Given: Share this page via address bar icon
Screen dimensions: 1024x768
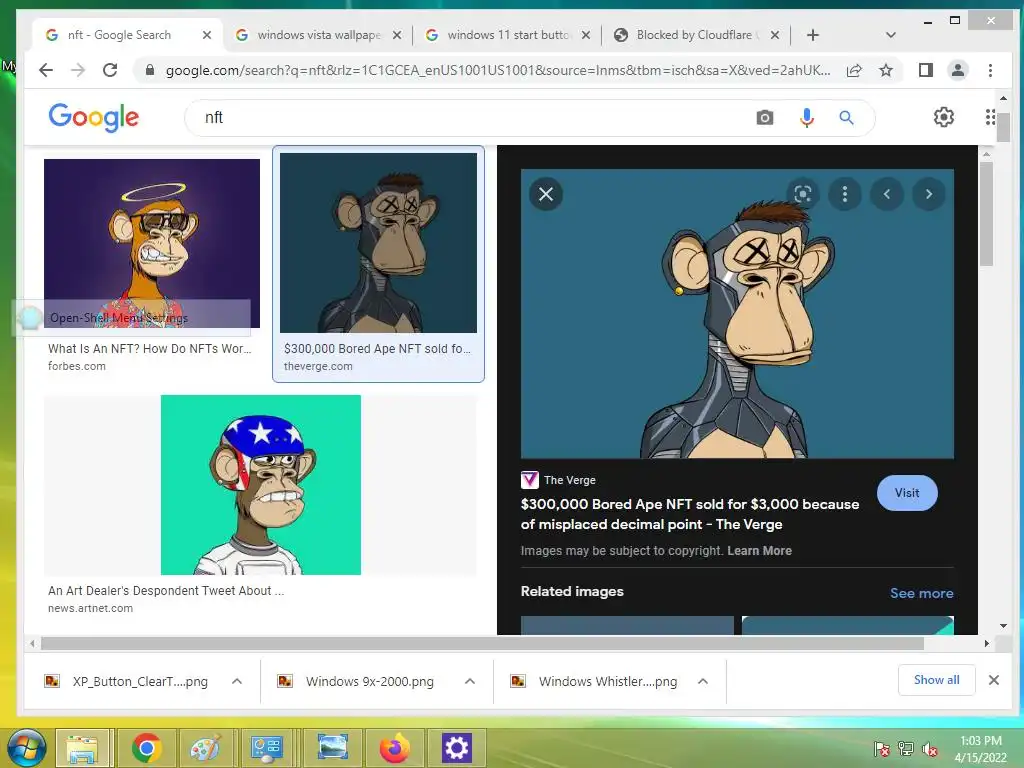Looking at the screenshot, I should click(x=854, y=70).
